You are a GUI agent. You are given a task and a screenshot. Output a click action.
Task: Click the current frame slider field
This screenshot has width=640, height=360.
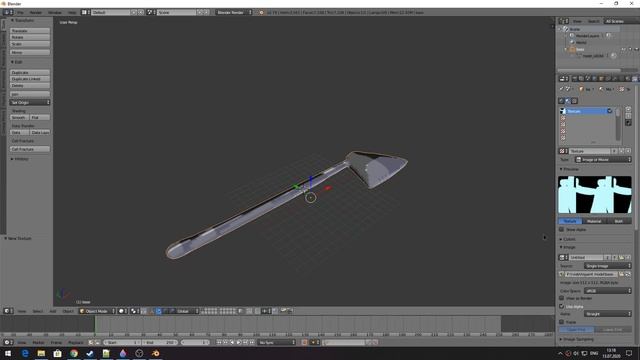(x=195, y=342)
